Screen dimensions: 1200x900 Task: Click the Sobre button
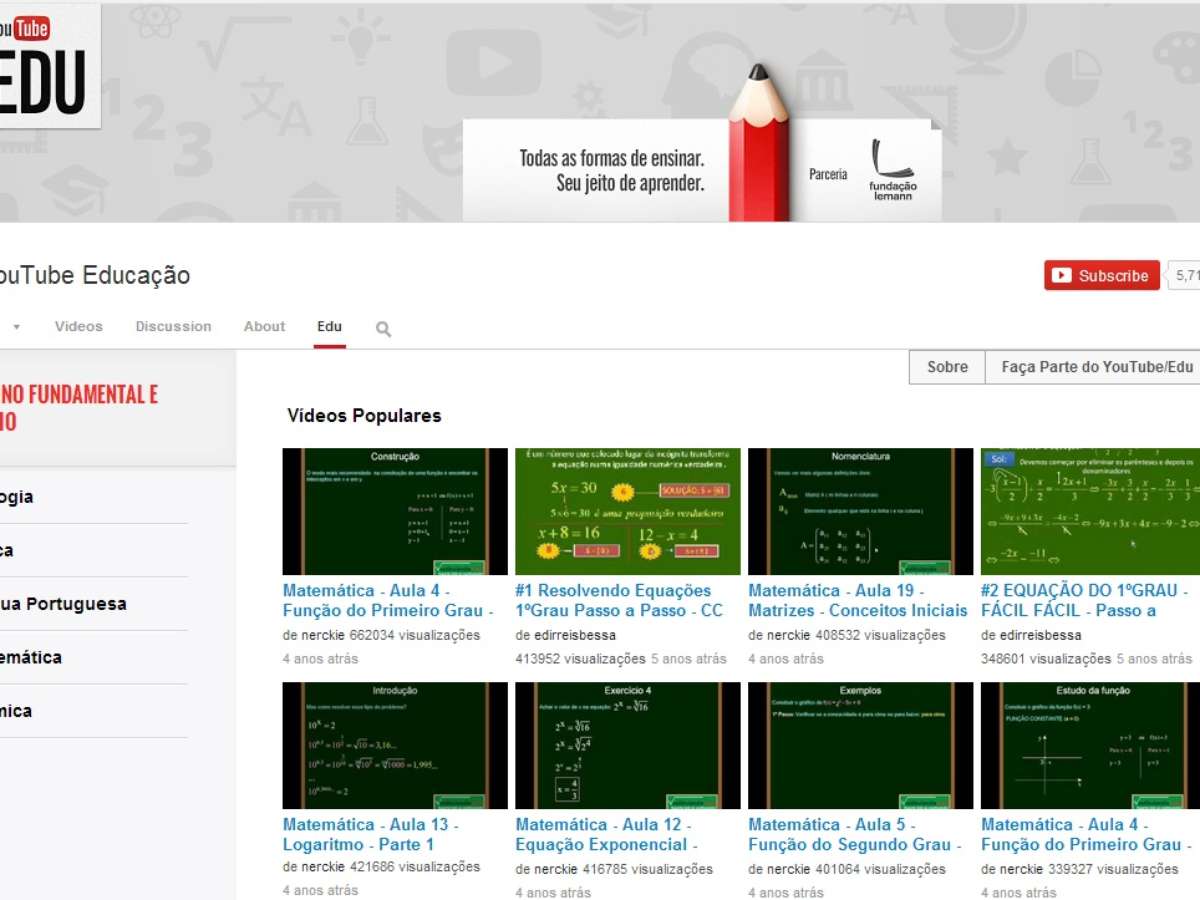(946, 367)
